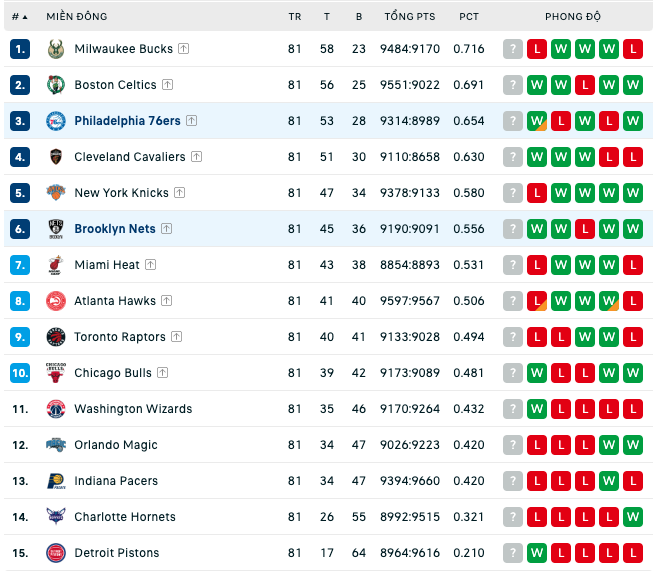Click the Charlotte Hornets logo
This screenshot has height=576, width=657.
(x=56, y=517)
